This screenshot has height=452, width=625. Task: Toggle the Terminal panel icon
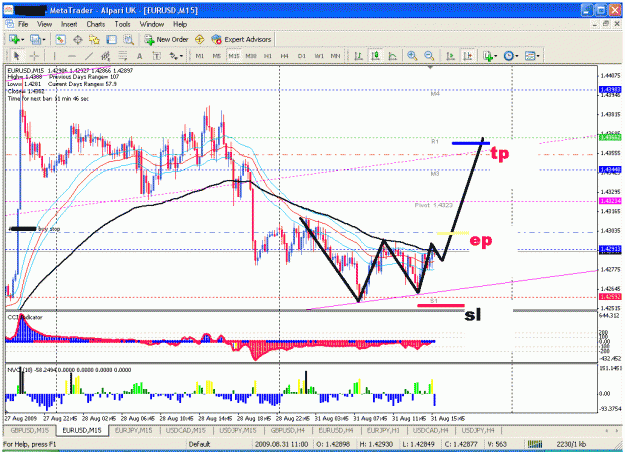pyautogui.click(x=111, y=39)
